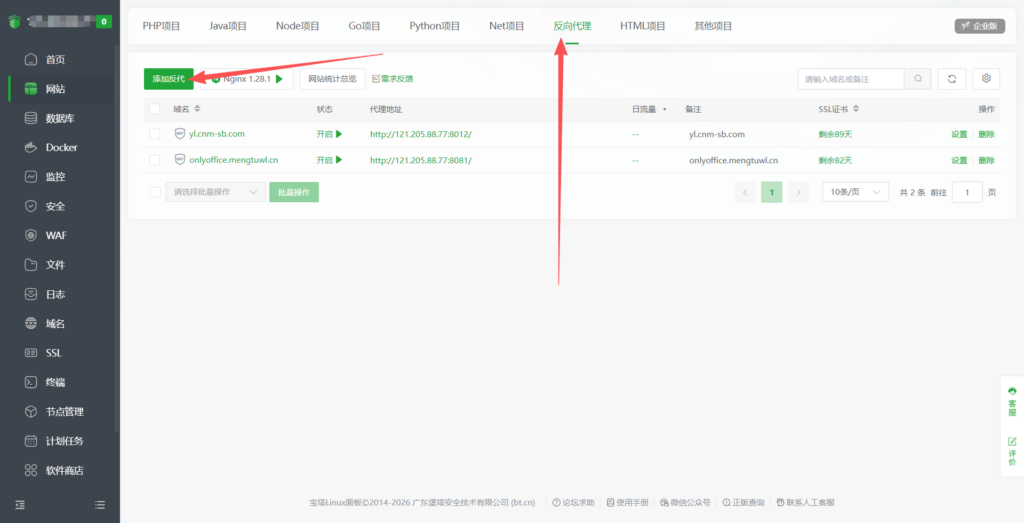Tick the select-all checkbox in table header
Screen dimensions: 1024x523
coord(155,109)
